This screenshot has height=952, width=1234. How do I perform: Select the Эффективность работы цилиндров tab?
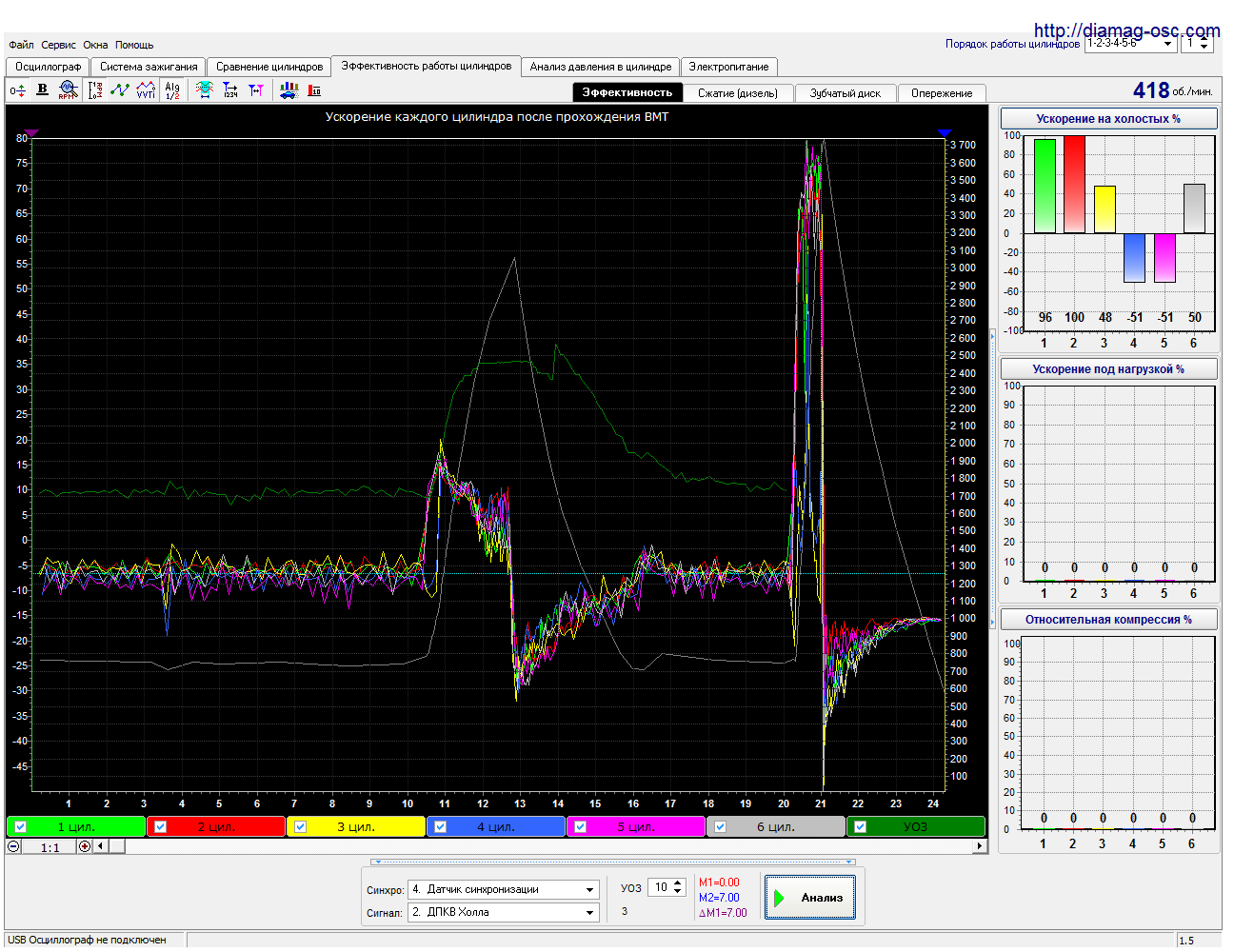tap(427, 66)
